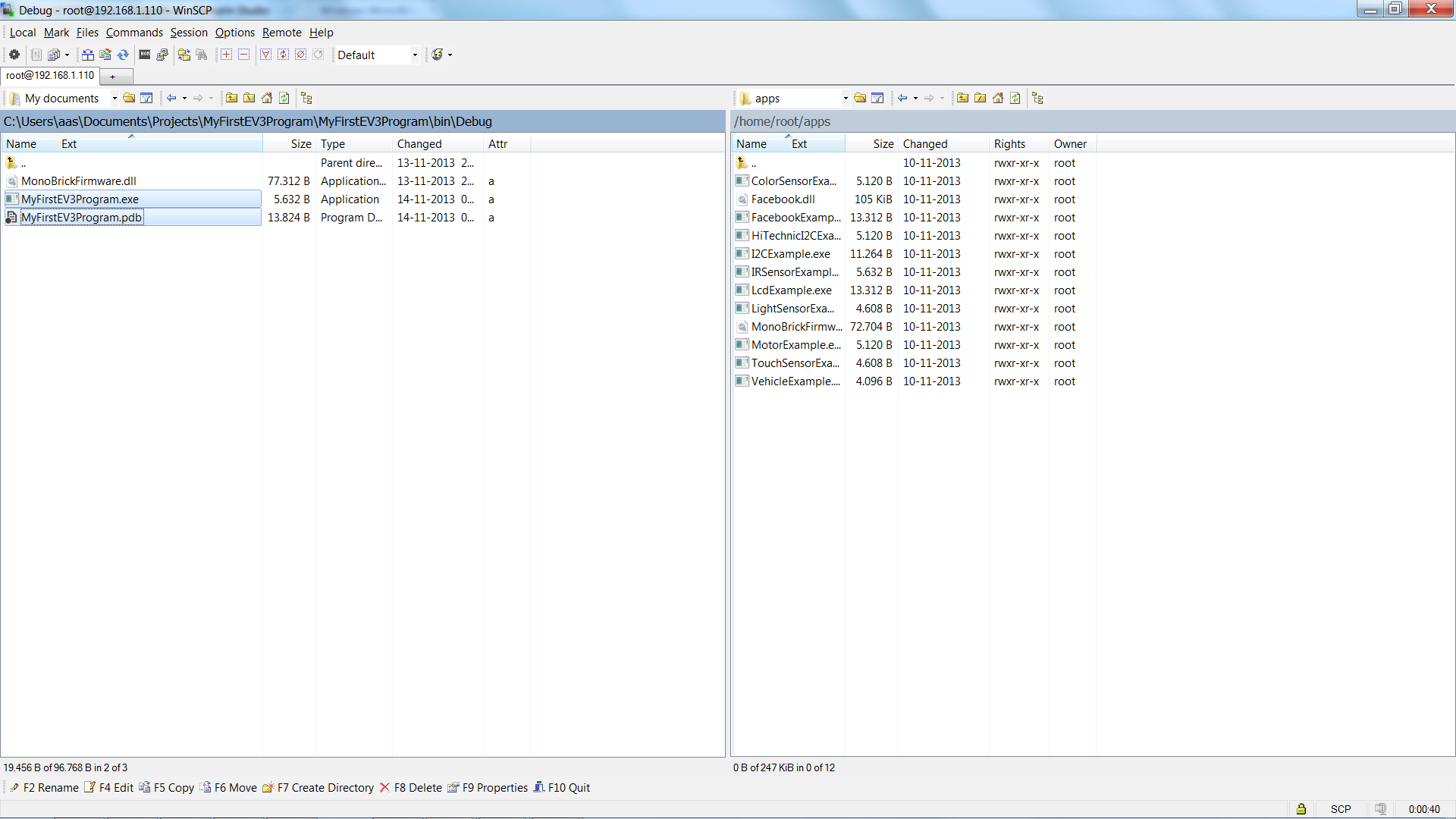Click the Invert Selection icon
1456x819 pixels.
283,55
